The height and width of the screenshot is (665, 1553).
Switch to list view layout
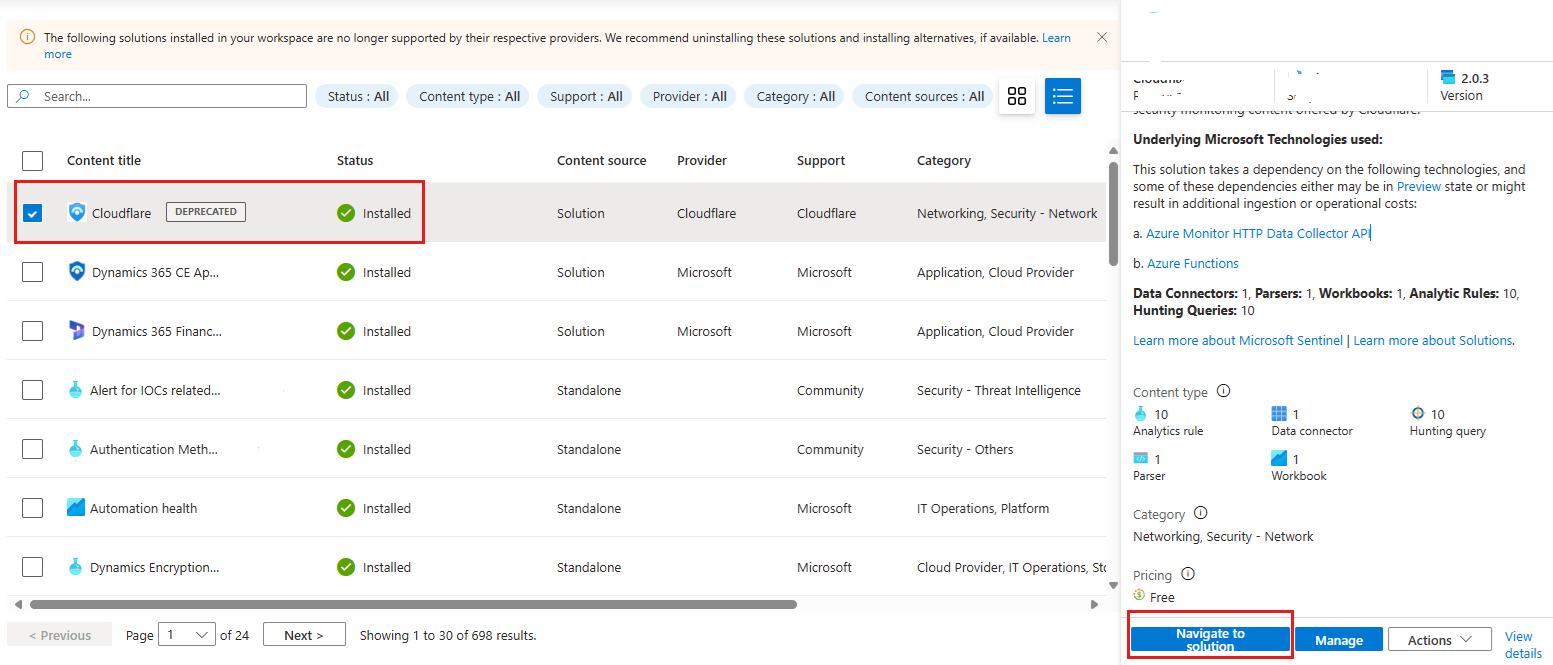coord(1063,96)
